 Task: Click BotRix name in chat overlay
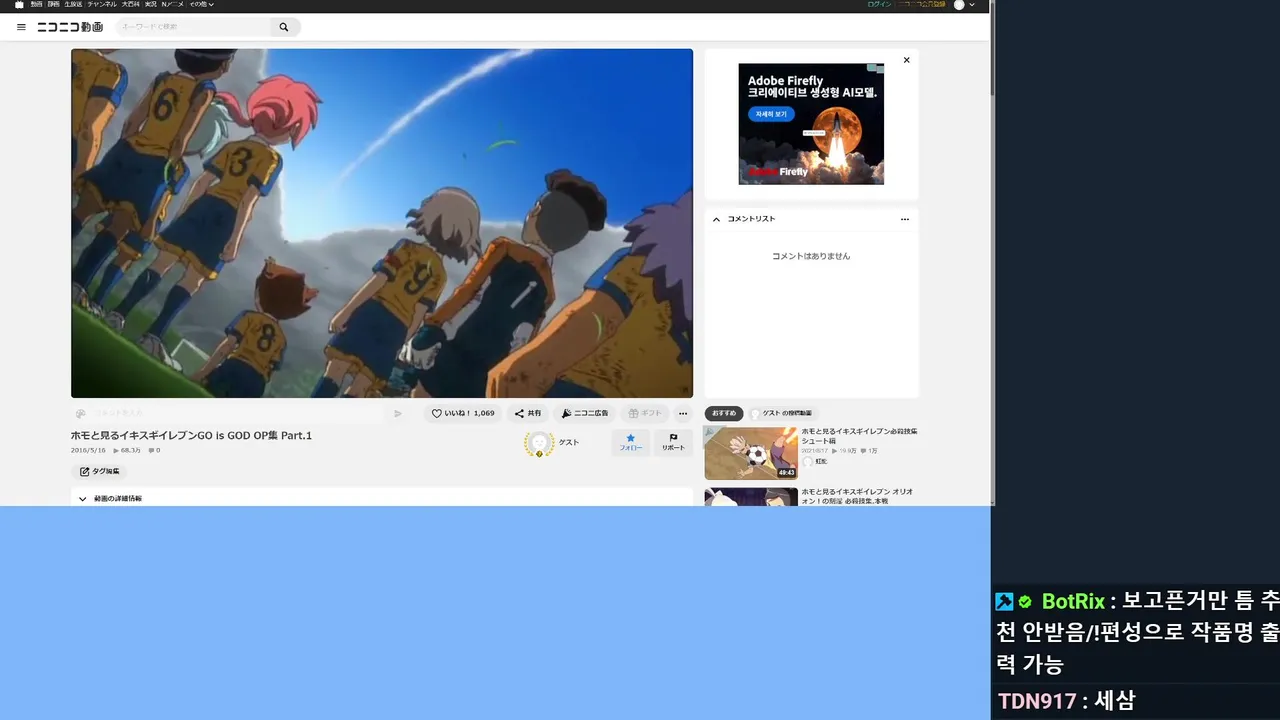click(x=1073, y=602)
